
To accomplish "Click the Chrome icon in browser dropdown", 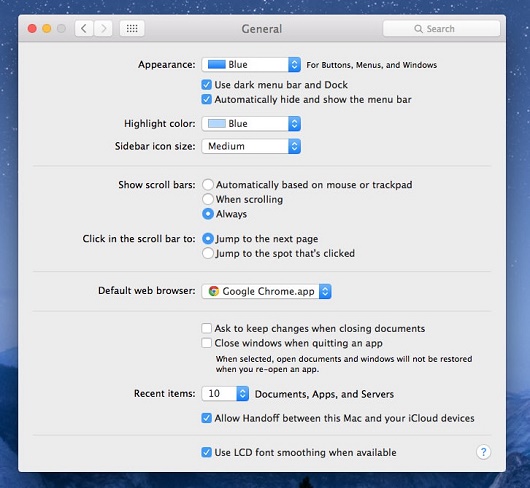I will click(213, 291).
